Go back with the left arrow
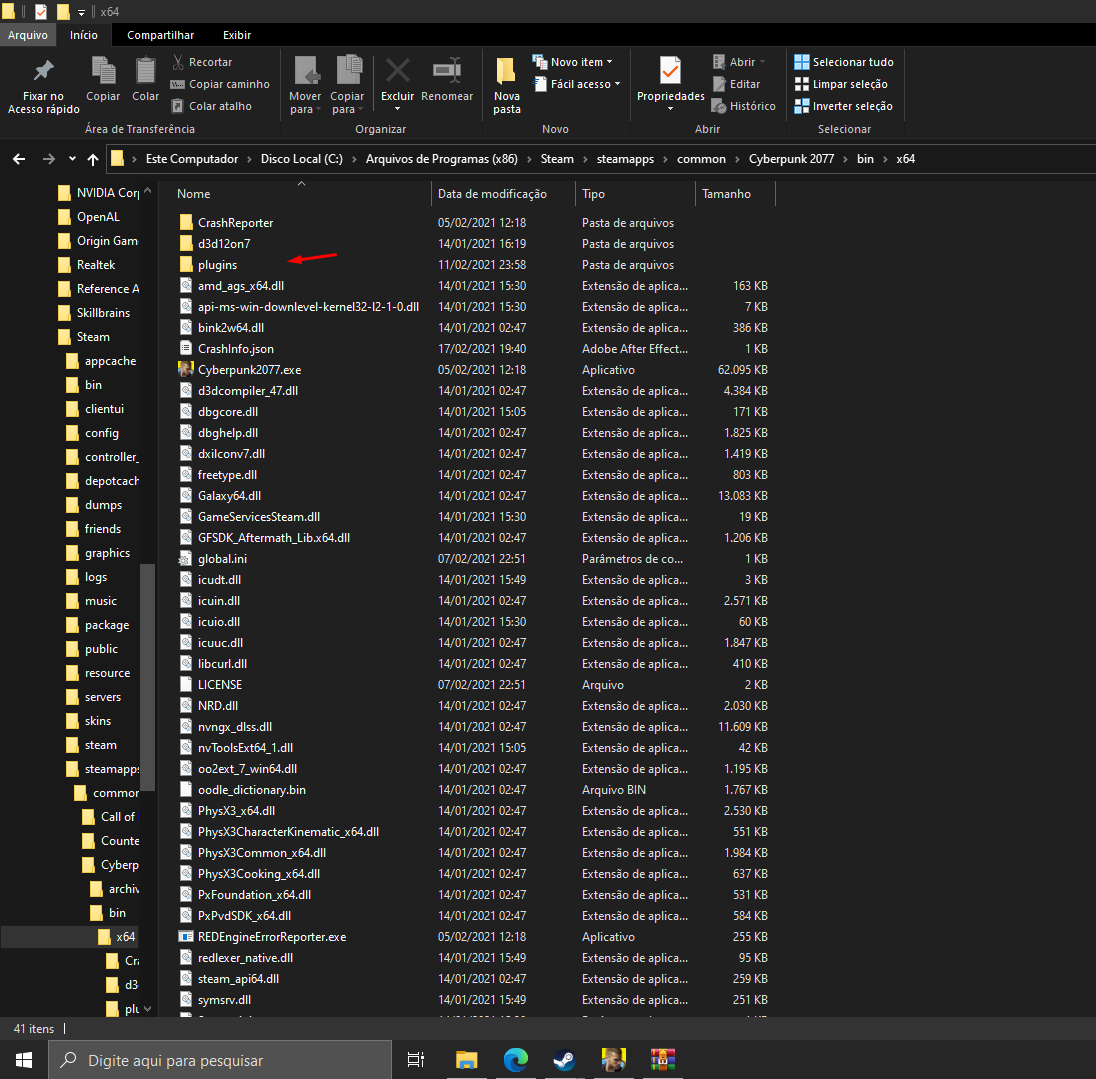 (19, 159)
